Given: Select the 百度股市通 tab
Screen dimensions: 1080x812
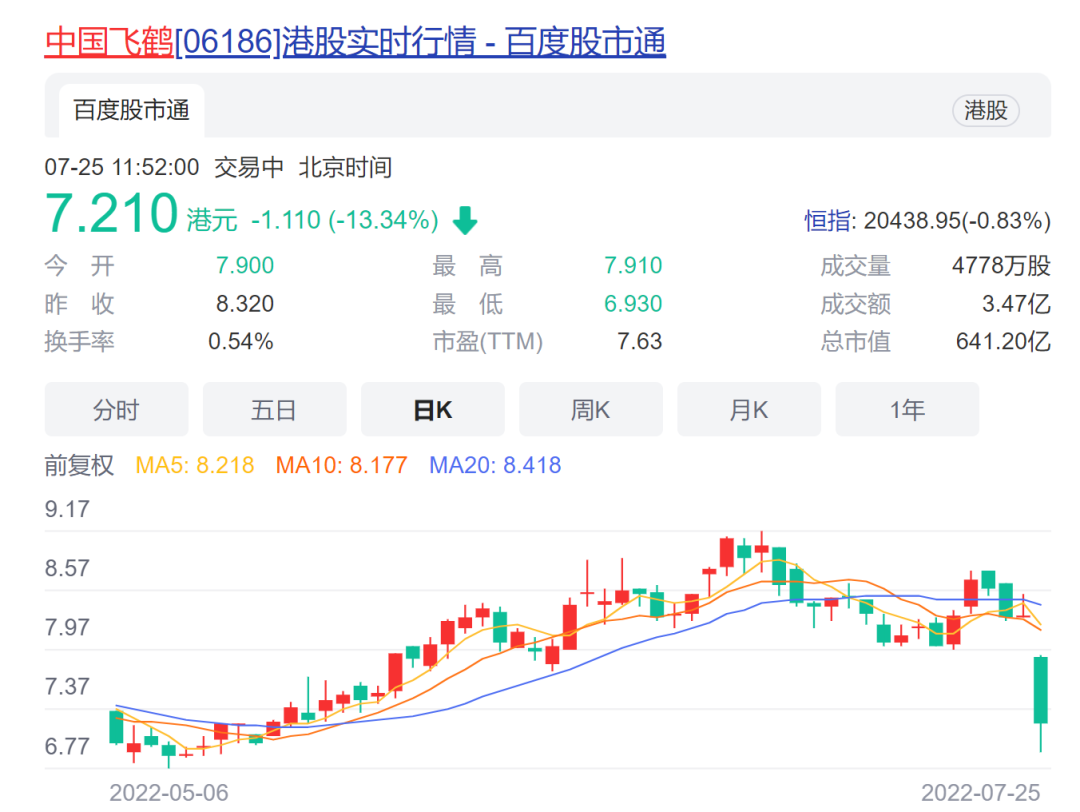Looking at the screenshot, I should [132, 110].
